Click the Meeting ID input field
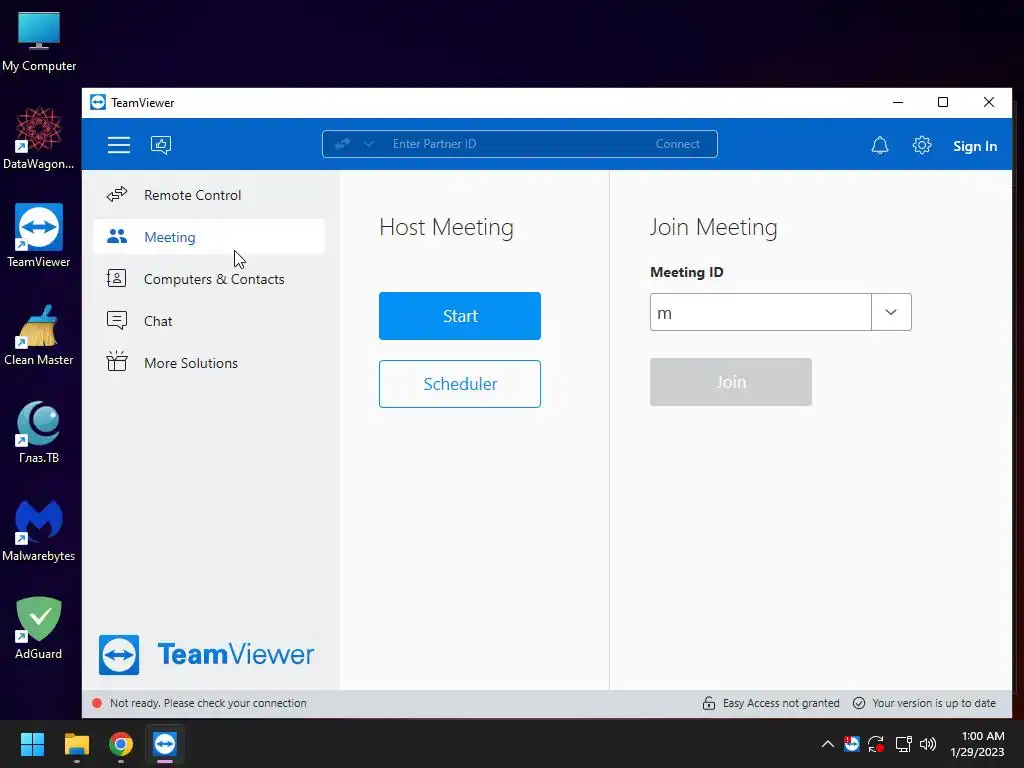Viewport: 1024px width, 768px height. tap(760, 312)
